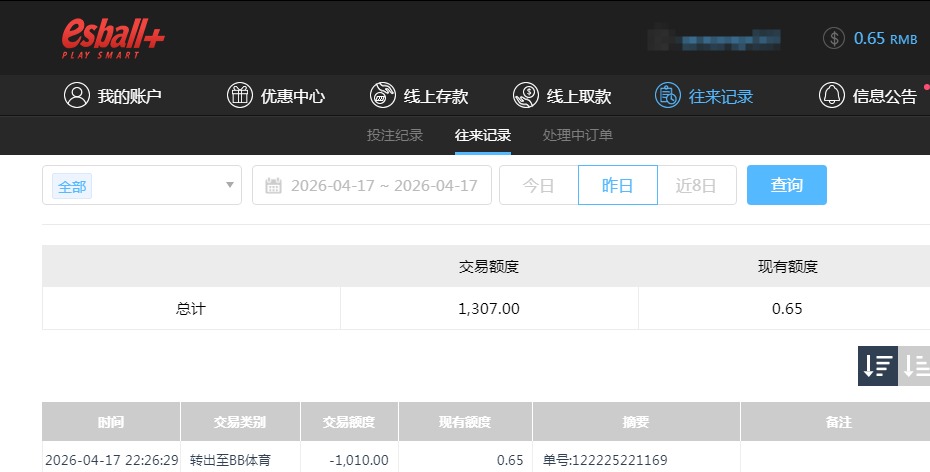The image size is (930, 472).
Task: Click 转出至BB体育 transaction type
Action: tap(230, 460)
